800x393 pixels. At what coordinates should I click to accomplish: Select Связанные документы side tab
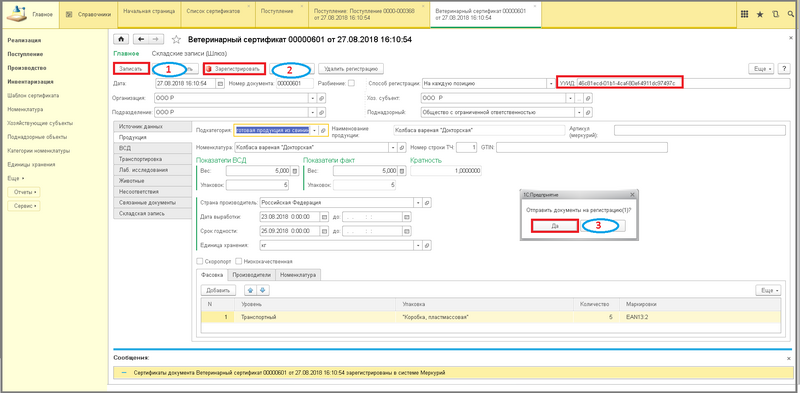(152, 203)
